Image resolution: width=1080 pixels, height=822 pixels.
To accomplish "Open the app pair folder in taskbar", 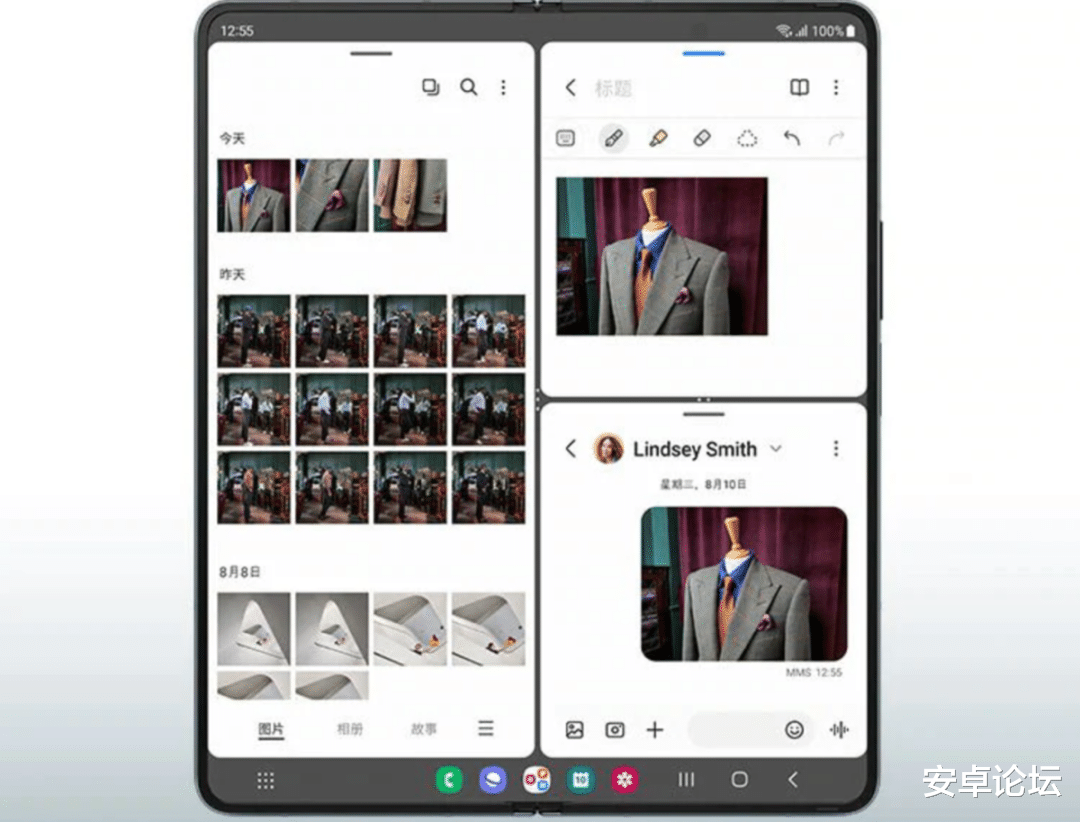I will point(537,780).
